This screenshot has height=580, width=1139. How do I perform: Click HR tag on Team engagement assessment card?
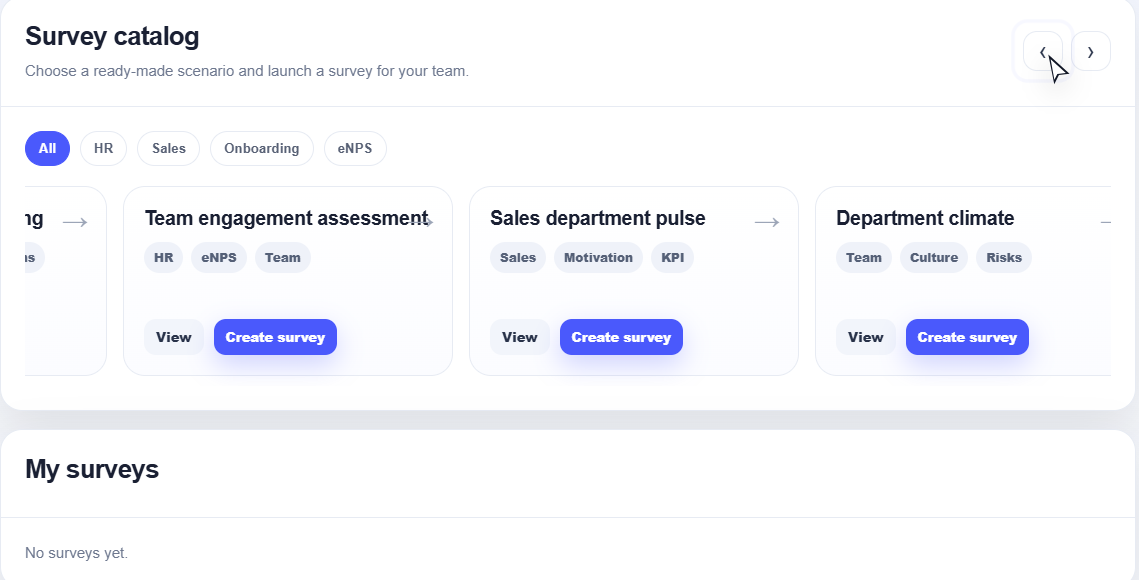click(x=163, y=257)
